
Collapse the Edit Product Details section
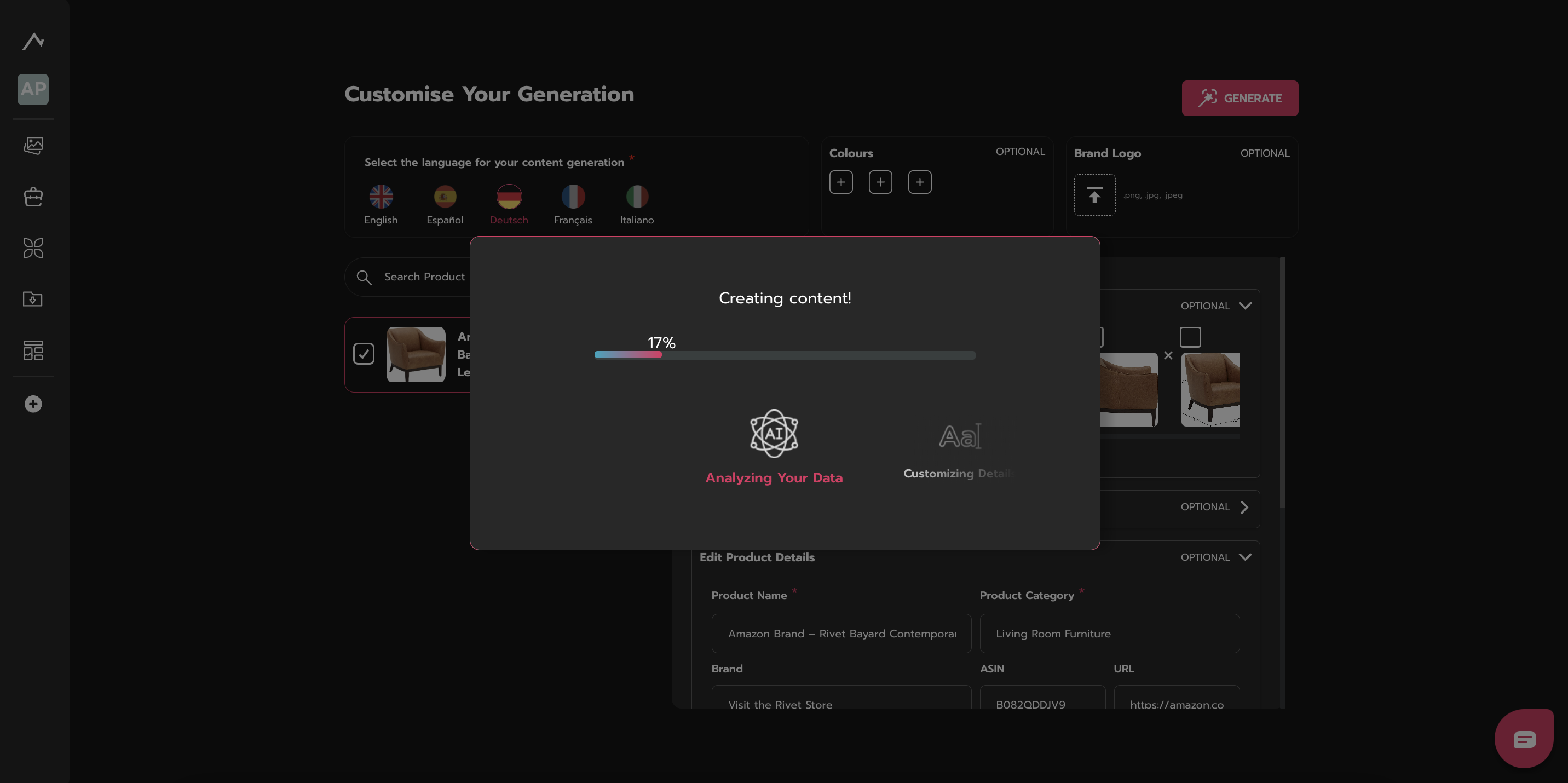pyautogui.click(x=1245, y=557)
